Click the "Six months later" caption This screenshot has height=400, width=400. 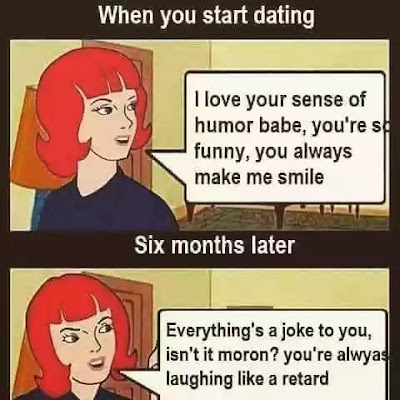tap(214, 246)
